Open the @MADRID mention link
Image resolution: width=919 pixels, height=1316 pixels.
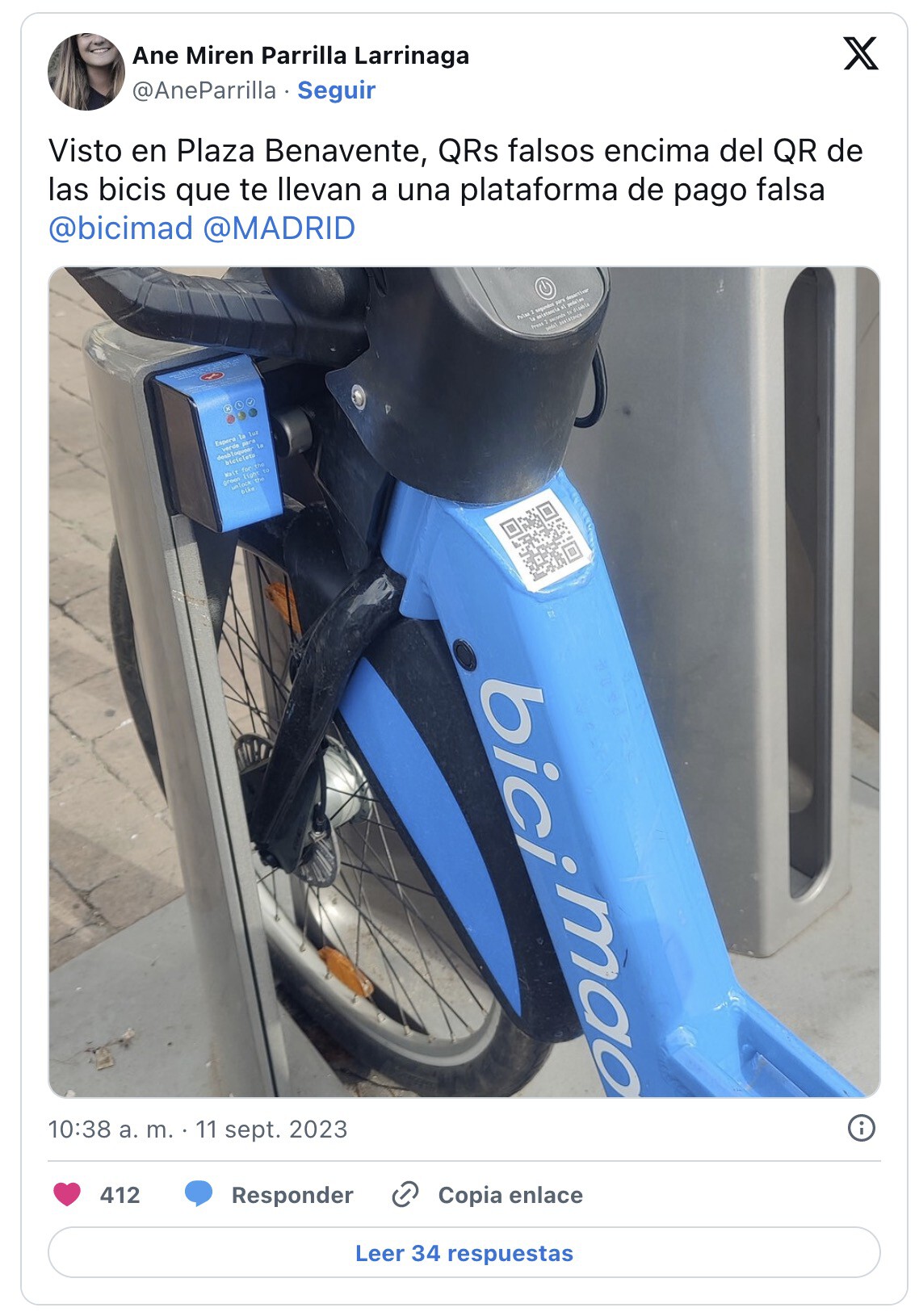pos(279,228)
